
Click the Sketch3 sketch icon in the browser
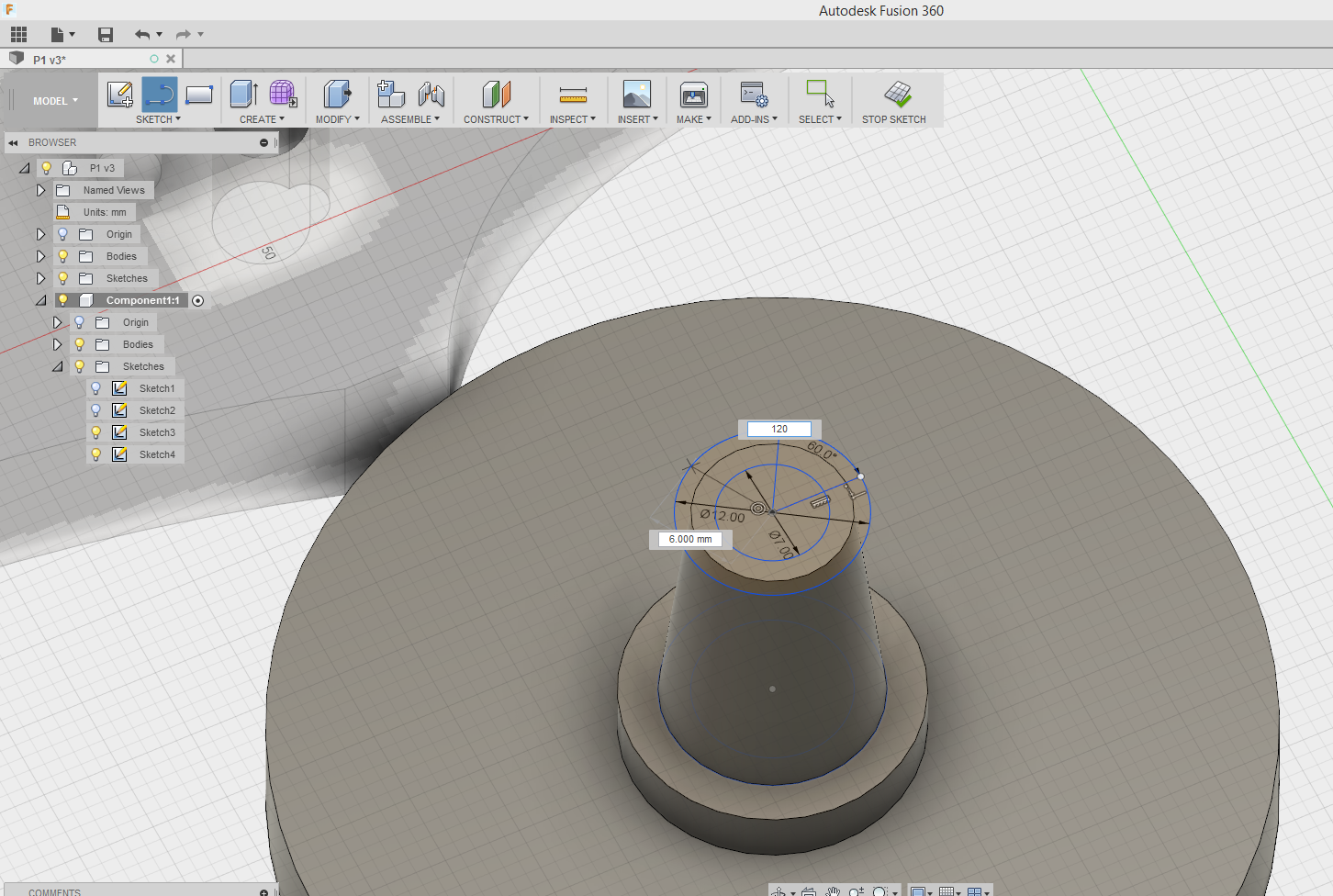[x=119, y=432]
